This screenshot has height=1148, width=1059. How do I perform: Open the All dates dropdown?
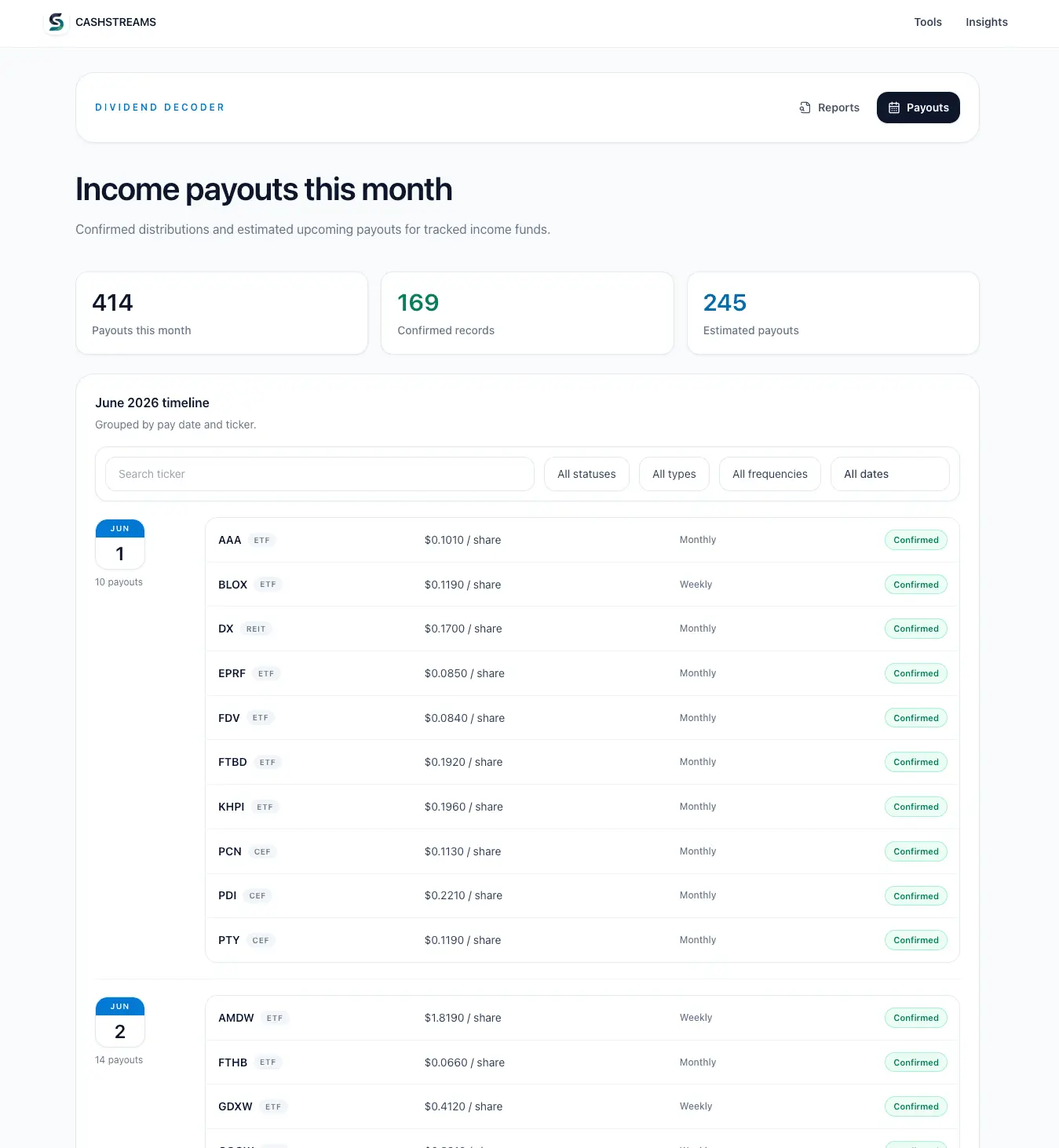click(889, 474)
